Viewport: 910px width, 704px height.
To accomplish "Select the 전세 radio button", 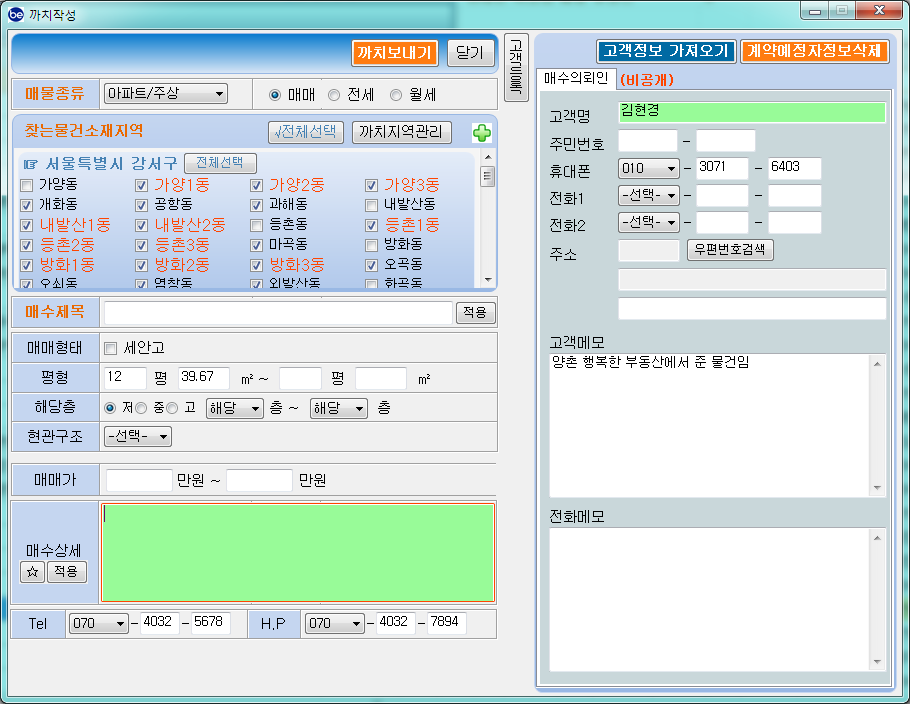I will tap(334, 95).
